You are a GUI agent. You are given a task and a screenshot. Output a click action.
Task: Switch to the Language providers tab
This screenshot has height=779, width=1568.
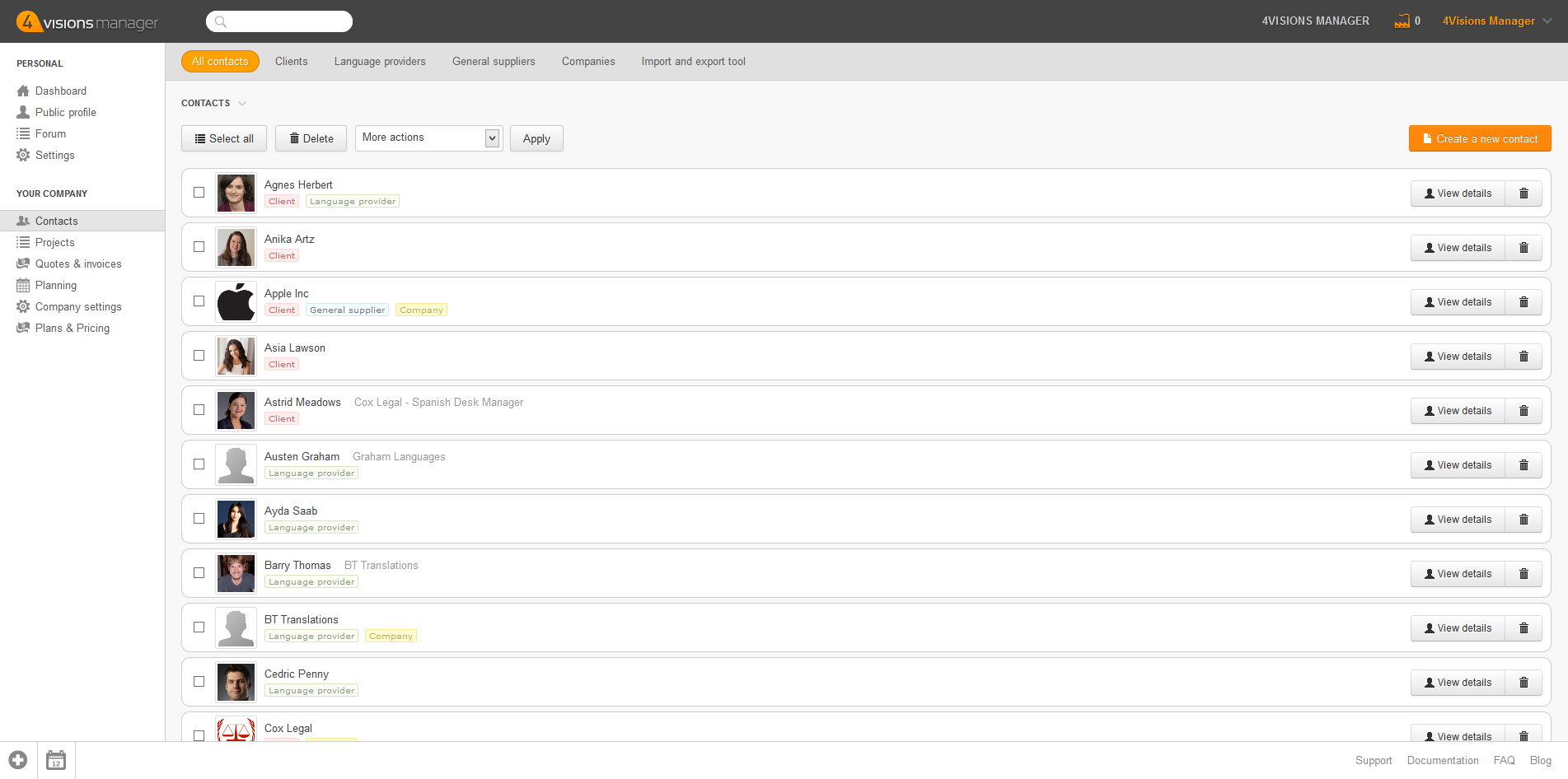tap(380, 62)
